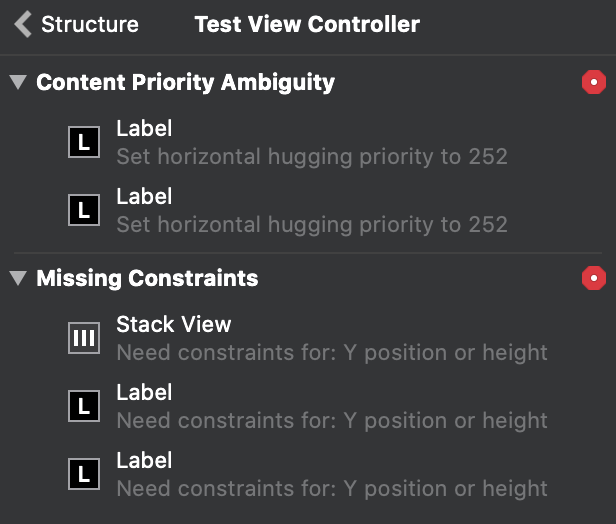
Task: Select the Missing Constraints heading text
Action: pos(147,278)
